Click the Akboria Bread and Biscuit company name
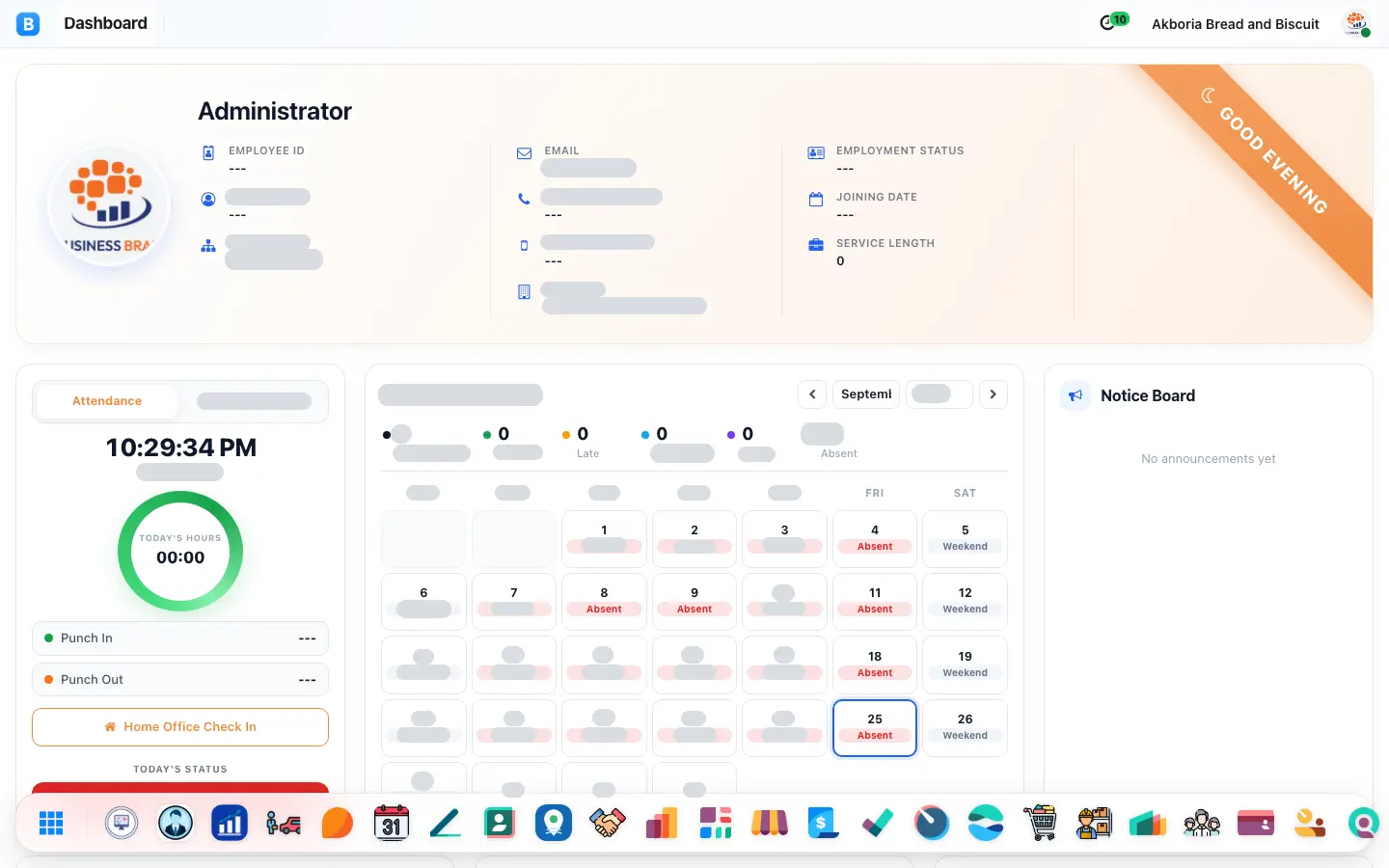The image size is (1389, 868). 1236,24
